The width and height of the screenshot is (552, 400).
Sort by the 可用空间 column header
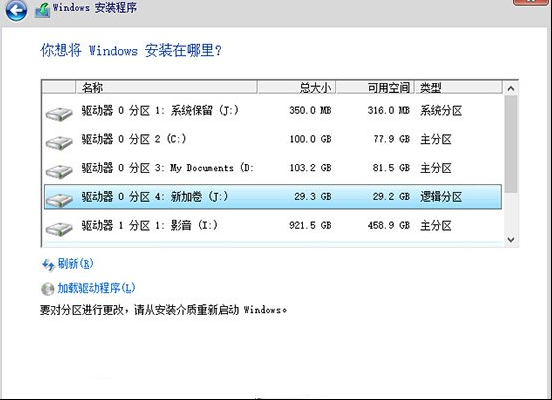[x=375, y=87]
